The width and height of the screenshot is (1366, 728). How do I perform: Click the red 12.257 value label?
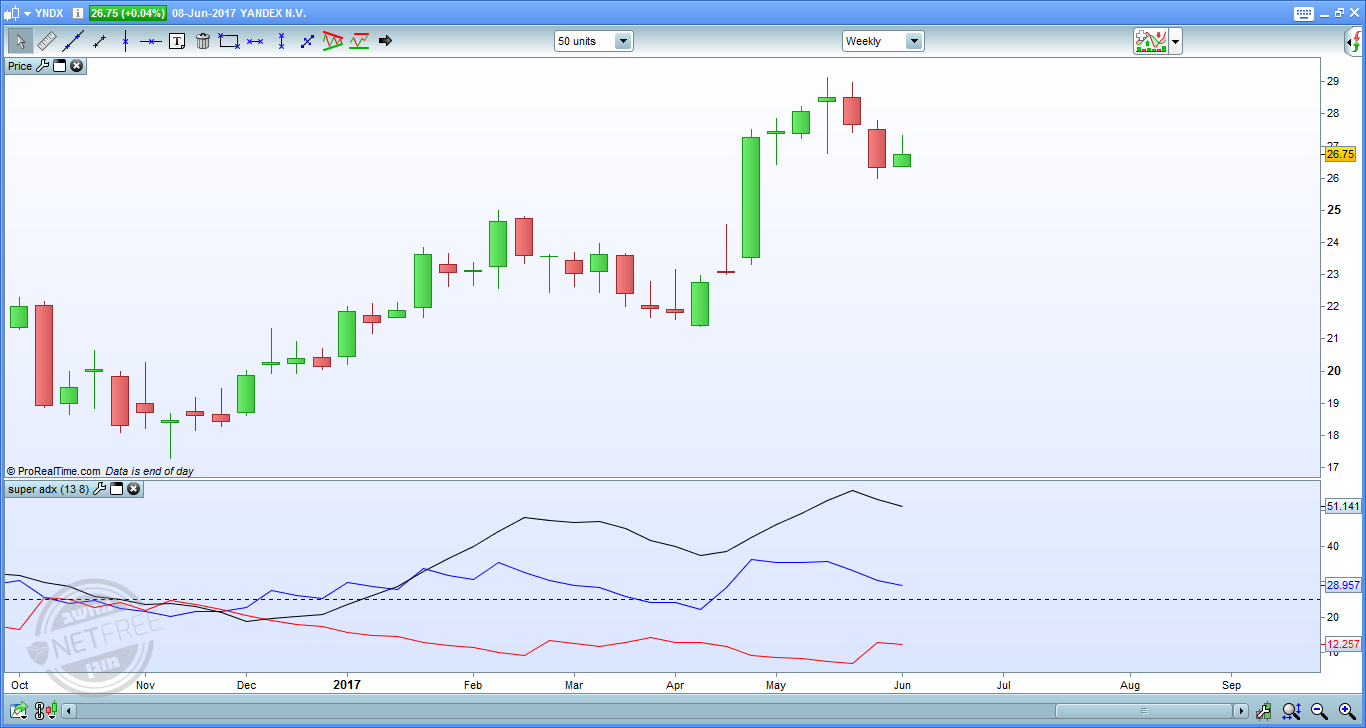point(1342,644)
